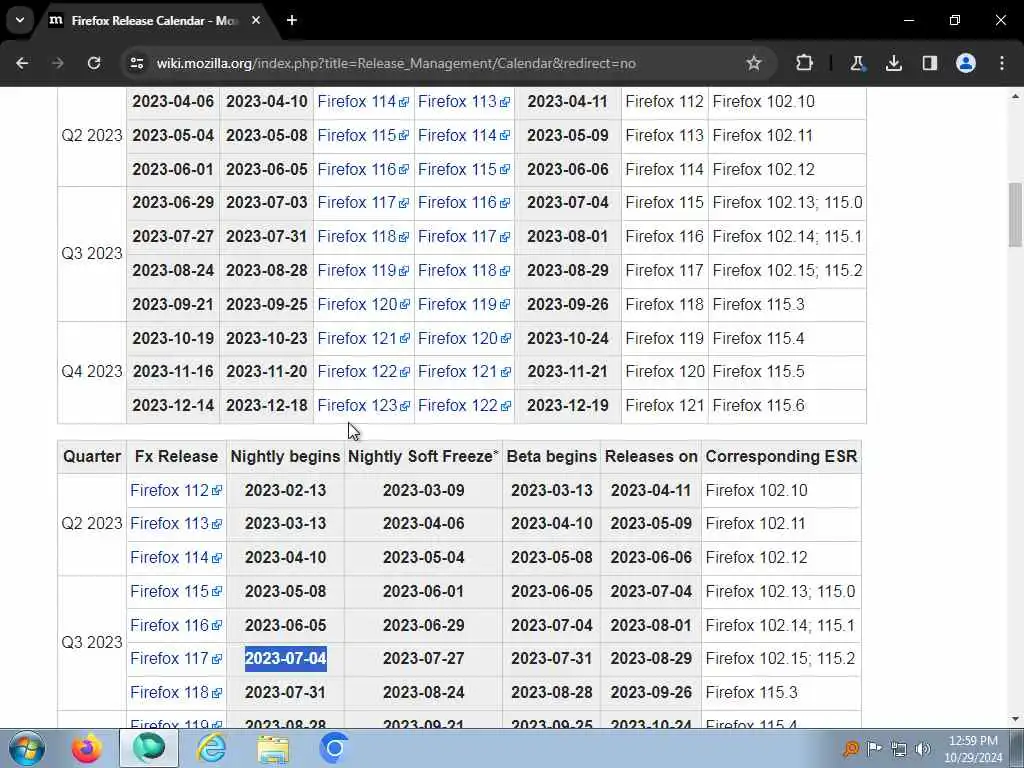Open Windows Explorer folder in taskbar

[x=273, y=748]
